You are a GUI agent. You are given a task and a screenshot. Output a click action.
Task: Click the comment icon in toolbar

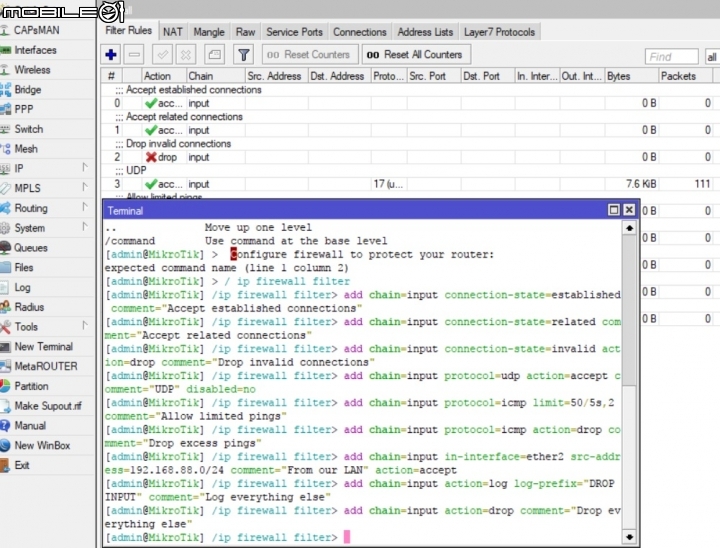(x=214, y=55)
